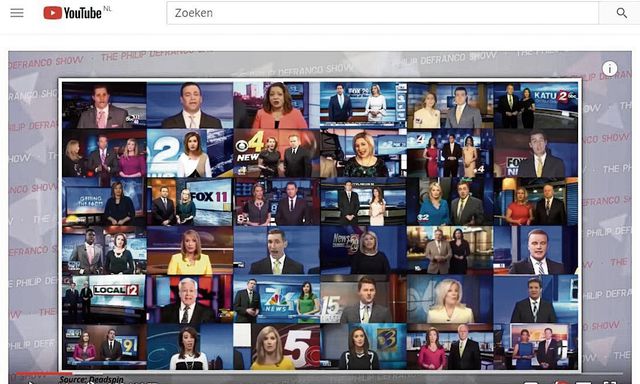The image size is (640, 384).
Task: Click the big blue 2 logo tile
Action: click(x=189, y=153)
